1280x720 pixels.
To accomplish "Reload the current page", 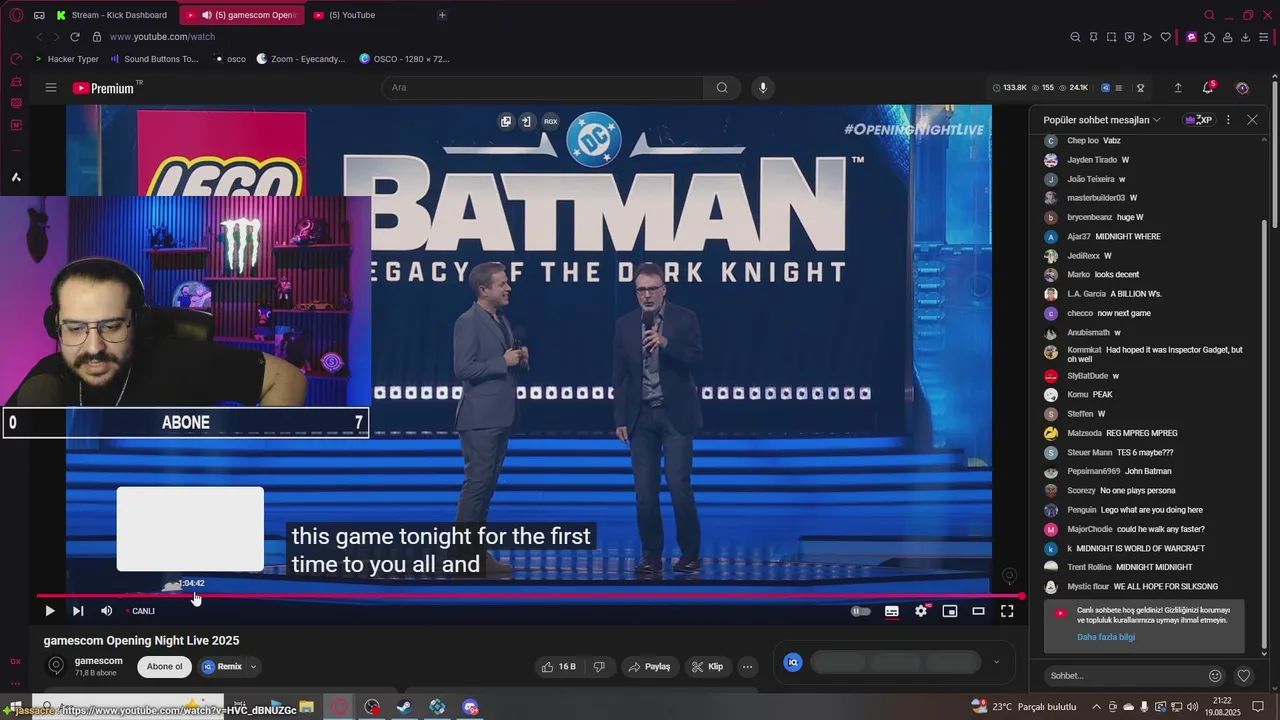I will [74, 37].
